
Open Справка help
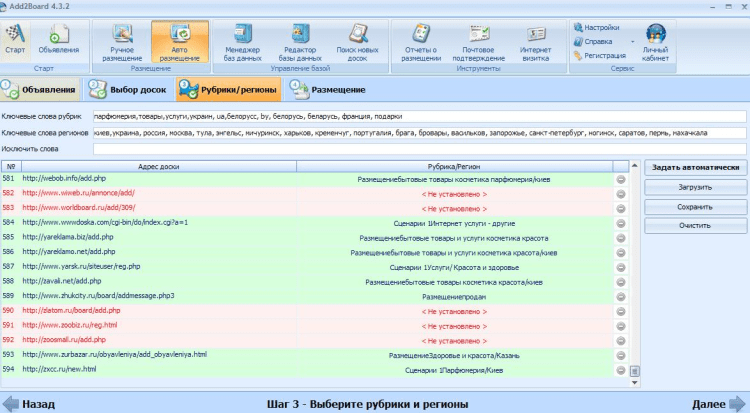point(593,42)
